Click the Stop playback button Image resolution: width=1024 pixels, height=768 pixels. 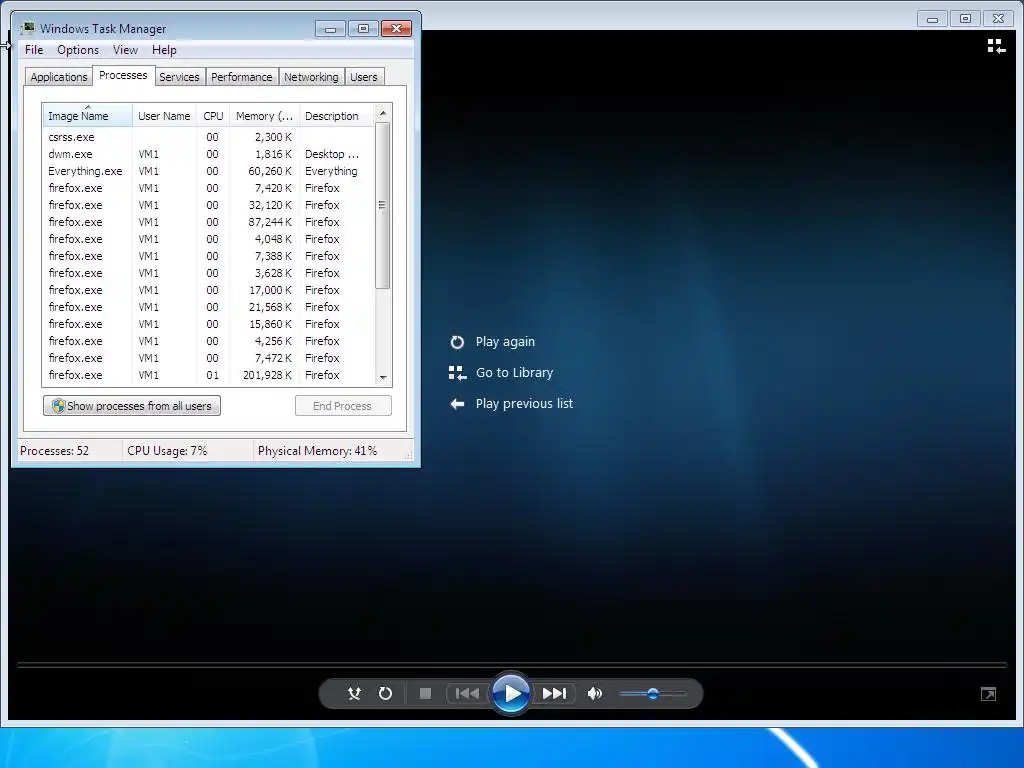425,694
